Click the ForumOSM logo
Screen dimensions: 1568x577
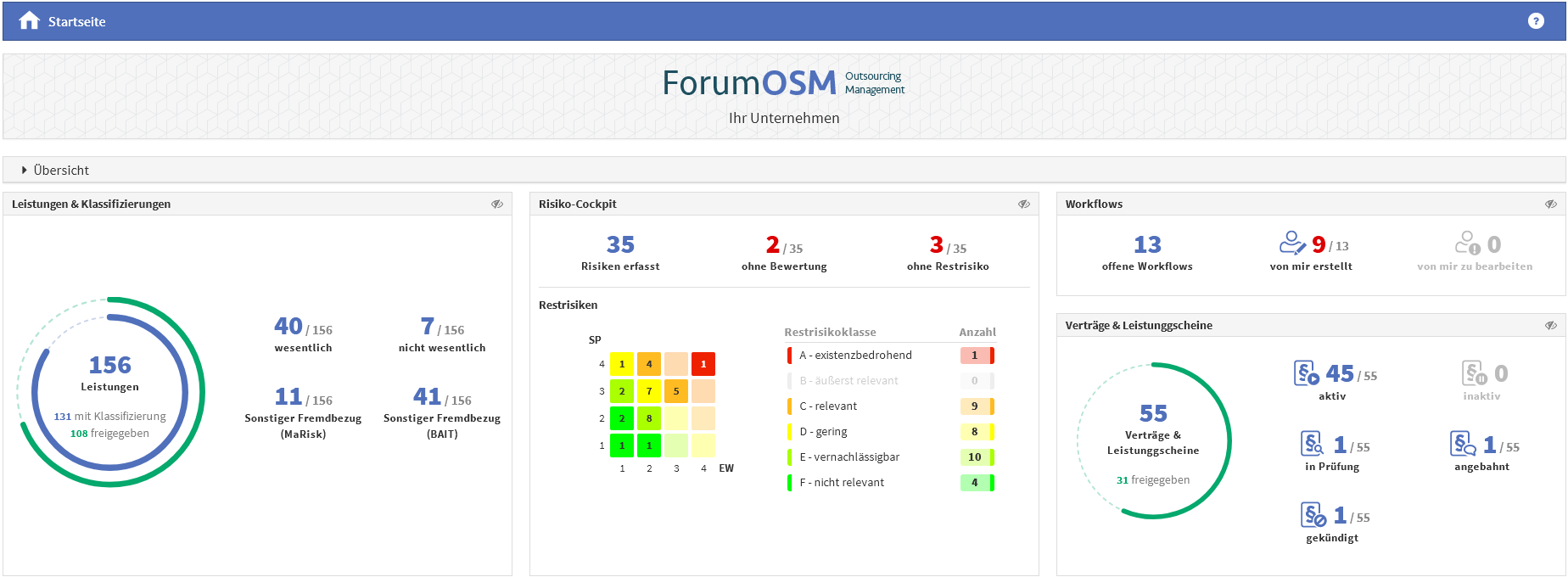click(x=784, y=83)
